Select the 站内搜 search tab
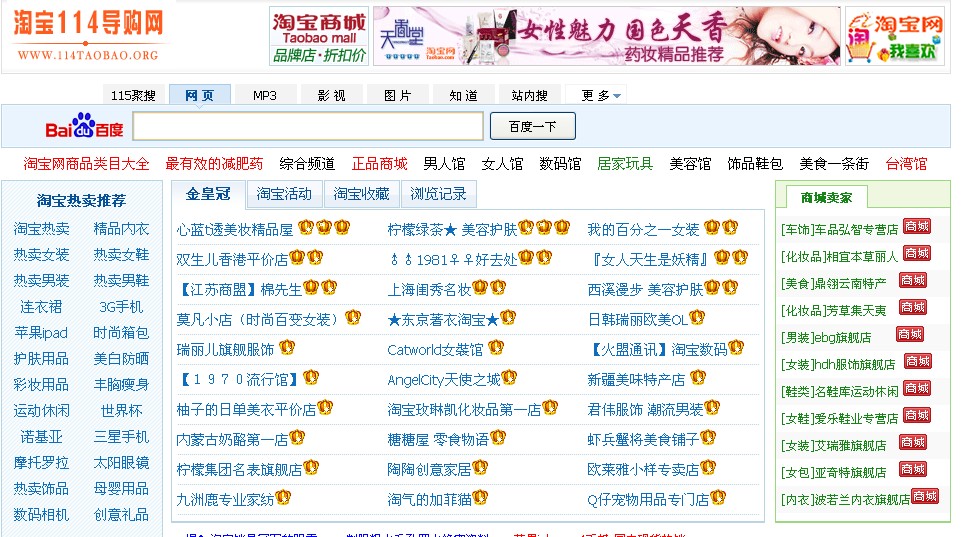Screen dimensions: 962x537 point(529,95)
